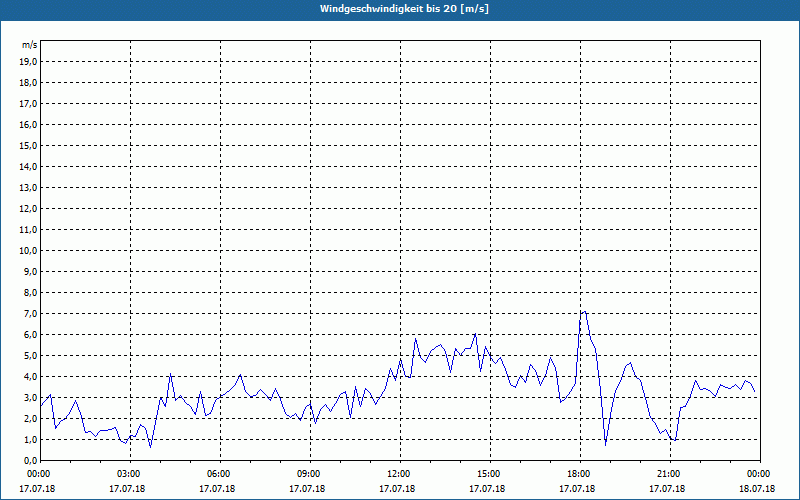
Task: Click the 19,0 y-axis label
Action: (x=28, y=62)
